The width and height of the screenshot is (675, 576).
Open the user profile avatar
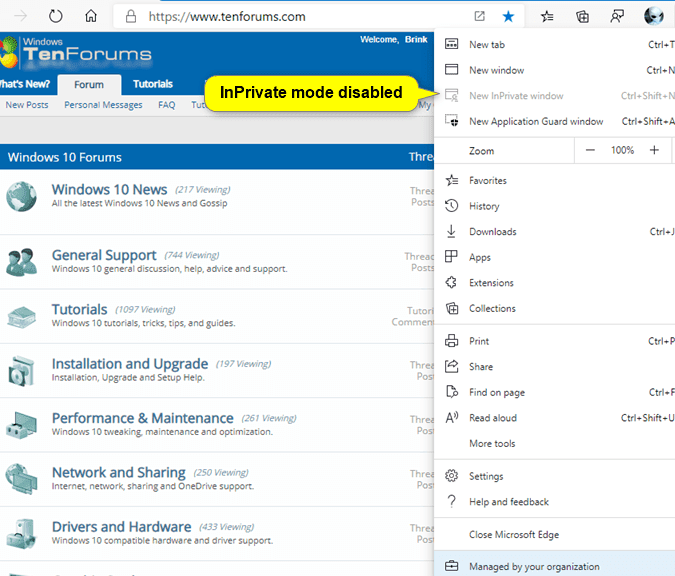click(653, 16)
